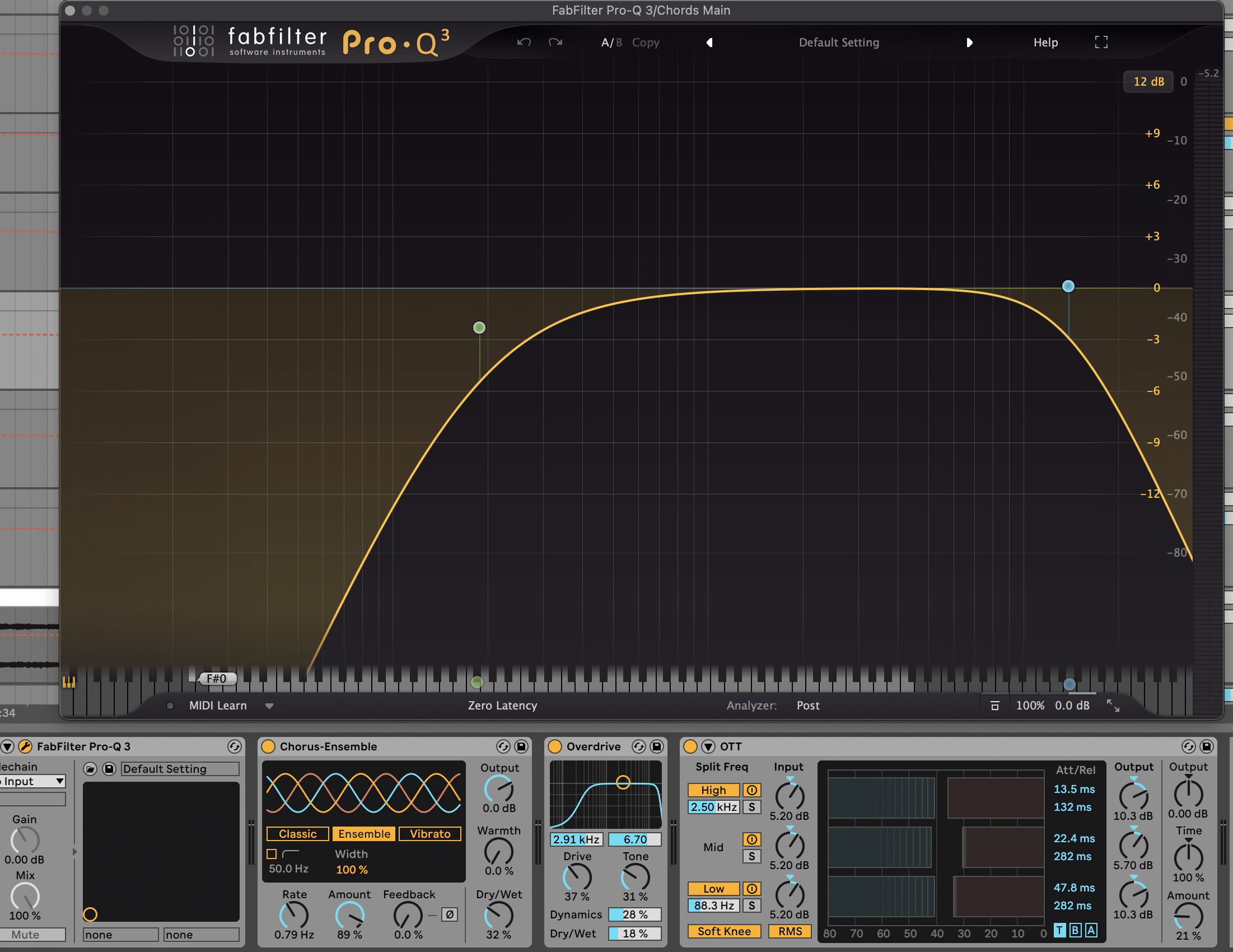The image size is (1233, 952).
Task: Collapse OTT device with its triangle
Action: tap(708, 746)
